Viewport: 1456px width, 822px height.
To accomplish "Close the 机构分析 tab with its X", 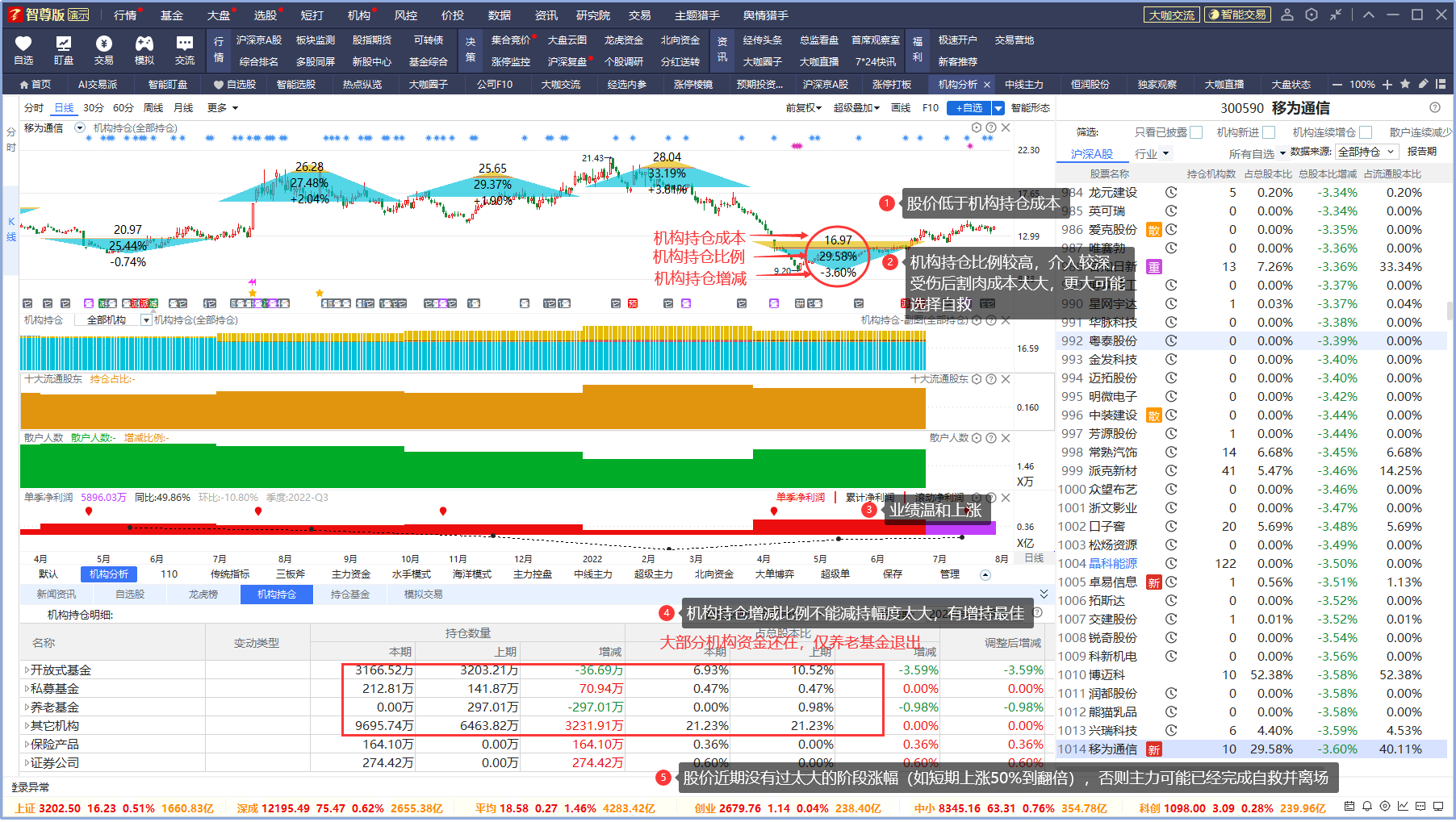I will point(986,85).
